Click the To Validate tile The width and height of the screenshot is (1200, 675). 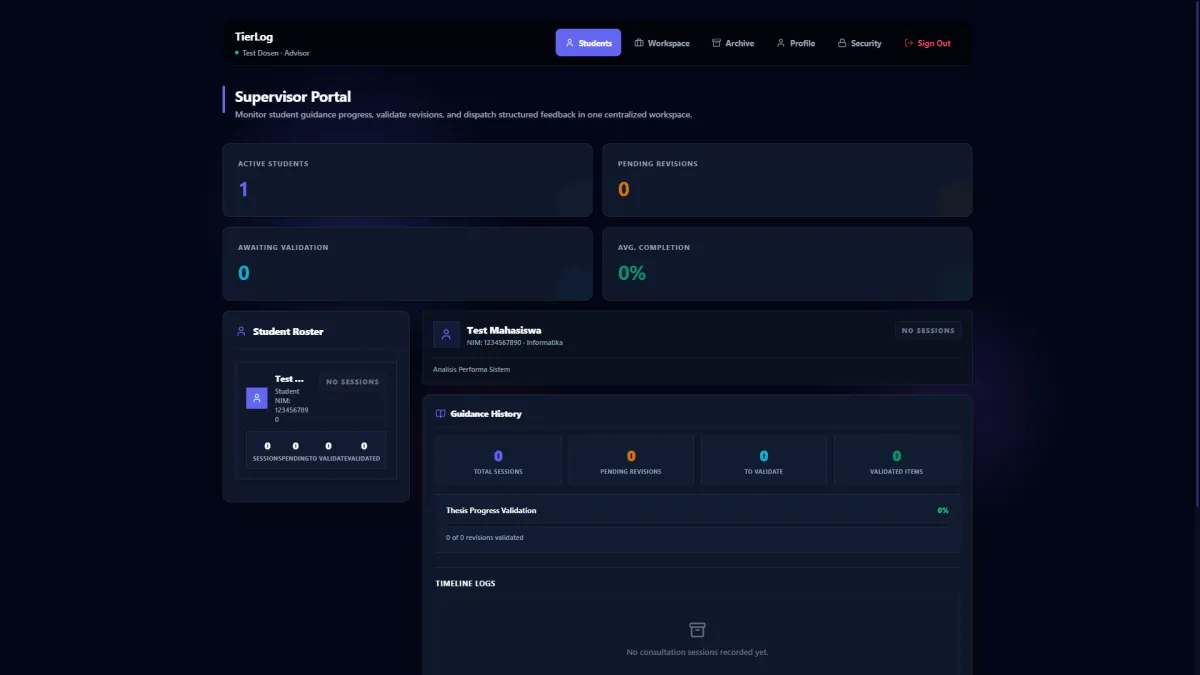pyautogui.click(x=764, y=461)
